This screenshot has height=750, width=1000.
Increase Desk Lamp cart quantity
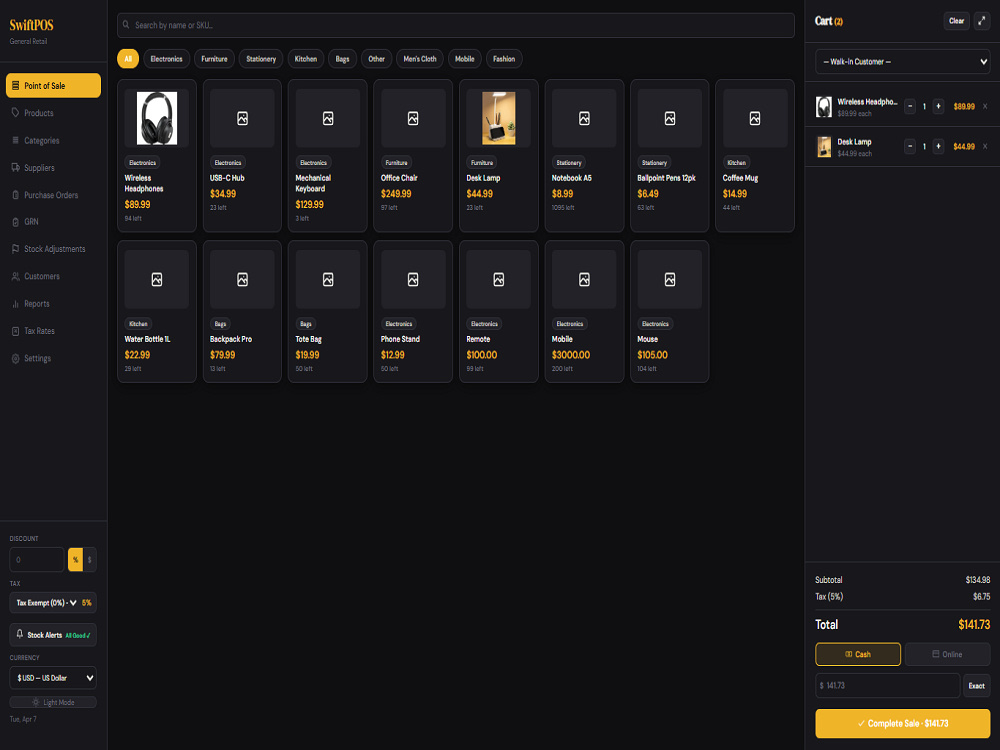(938, 147)
